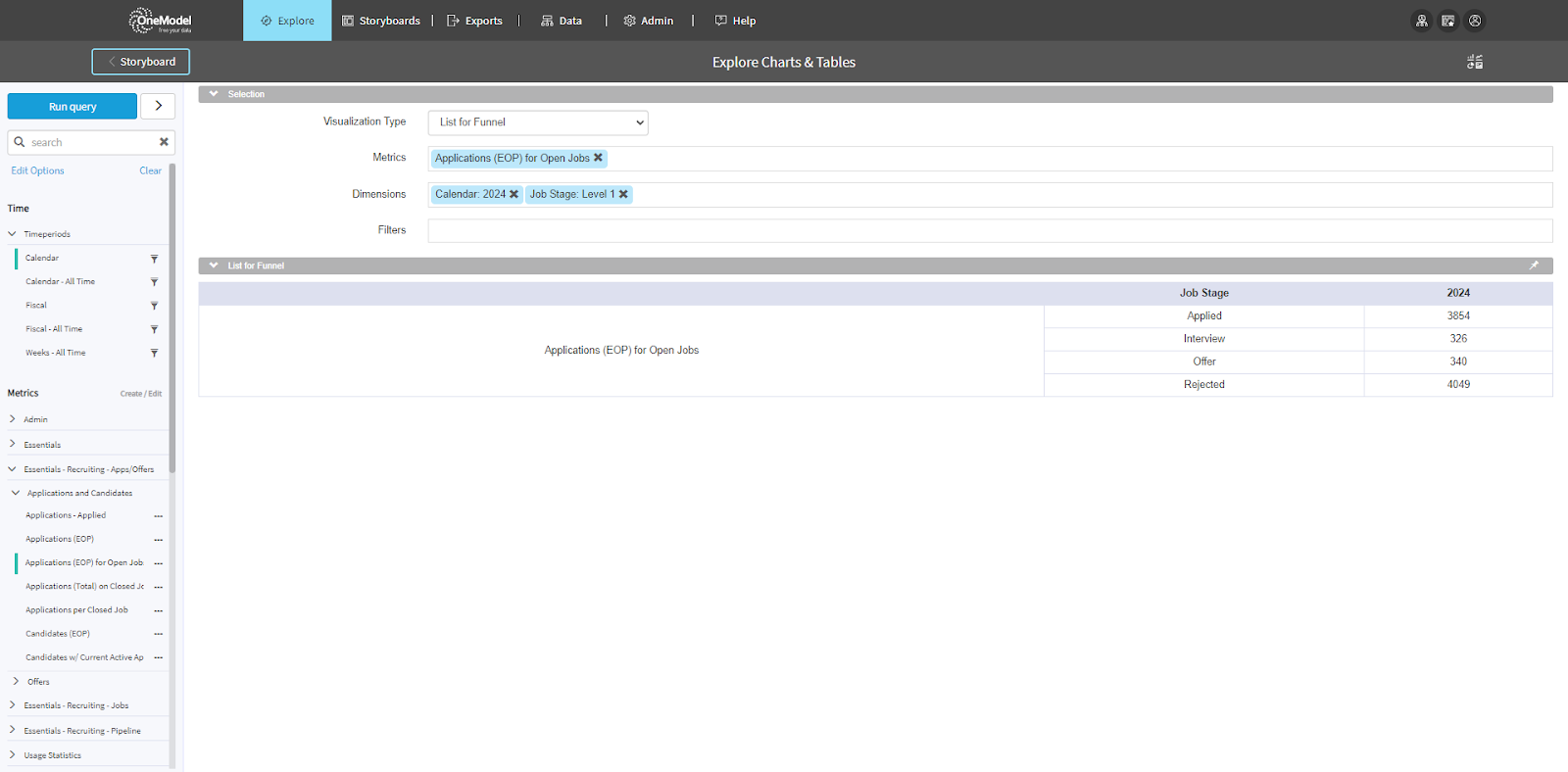Open the Exports menu

click(475, 21)
